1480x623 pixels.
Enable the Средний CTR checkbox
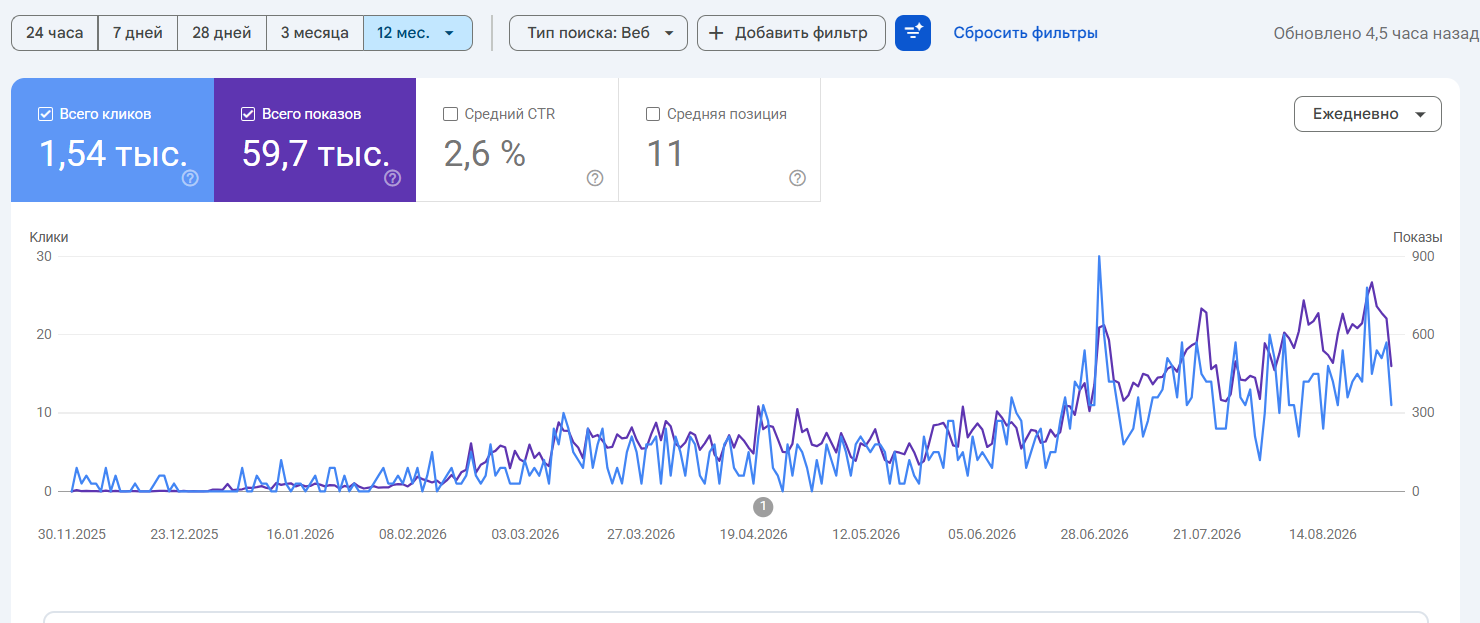pos(450,114)
